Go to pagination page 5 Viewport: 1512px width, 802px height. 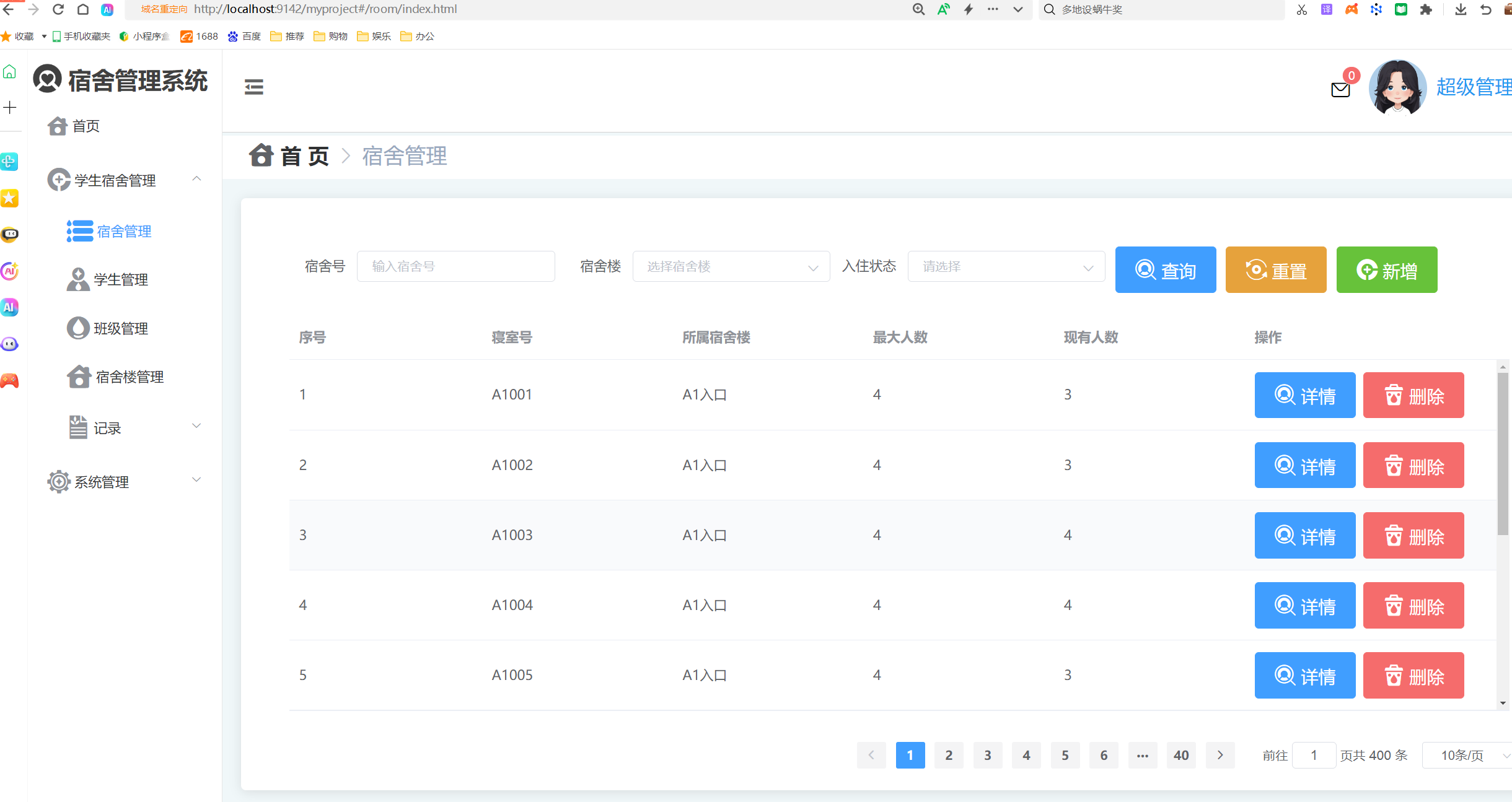tap(1065, 755)
